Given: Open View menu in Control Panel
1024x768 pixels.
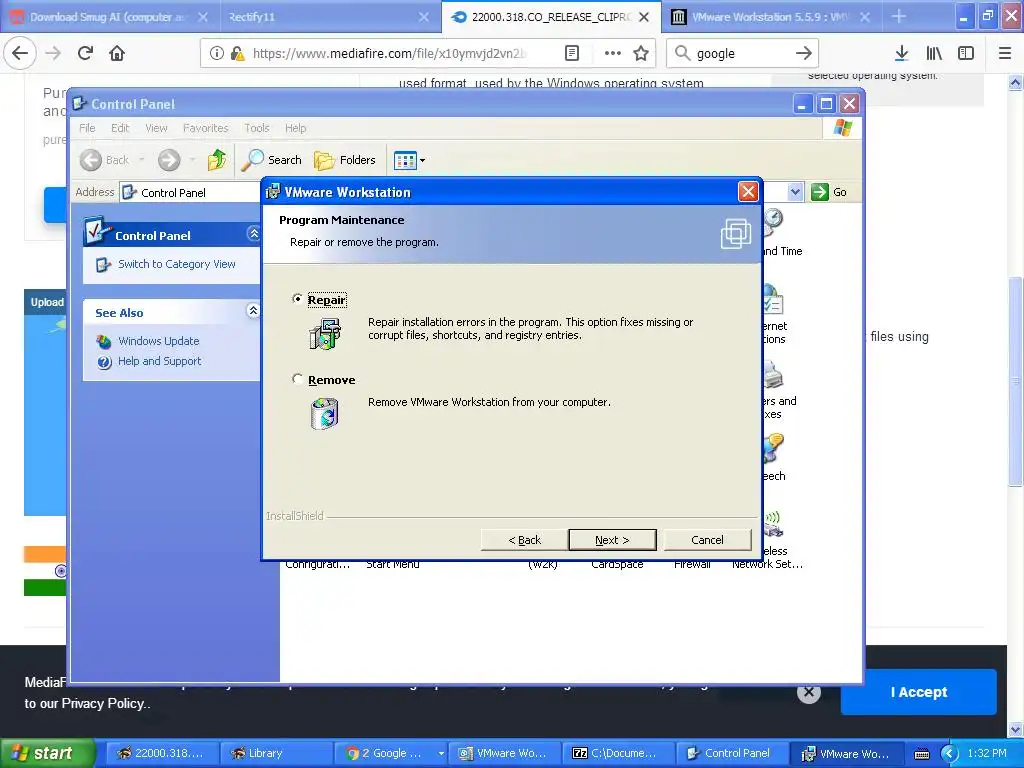Looking at the screenshot, I should point(156,128).
